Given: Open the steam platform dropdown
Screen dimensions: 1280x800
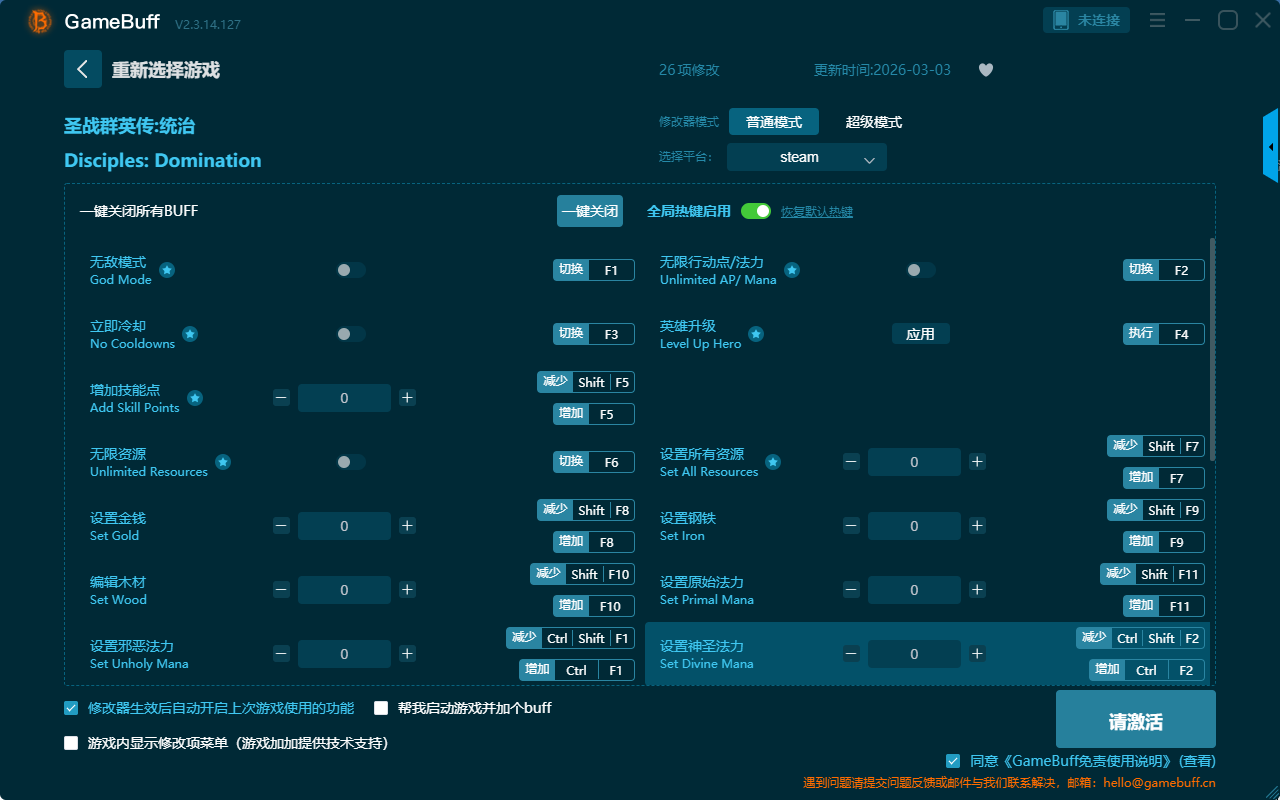Looking at the screenshot, I should click(806, 157).
